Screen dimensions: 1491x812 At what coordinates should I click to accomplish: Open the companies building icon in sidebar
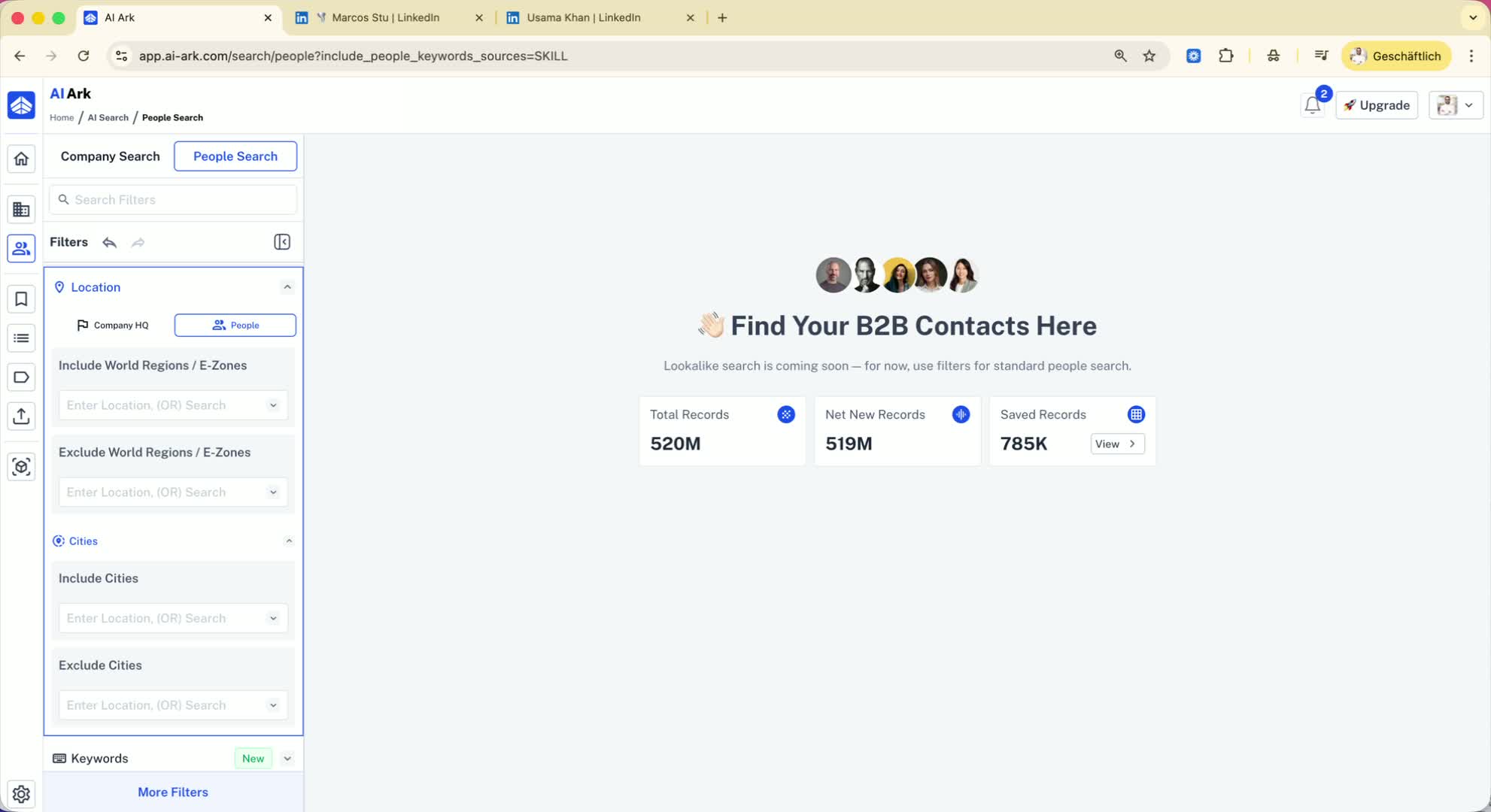click(x=21, y=210)
